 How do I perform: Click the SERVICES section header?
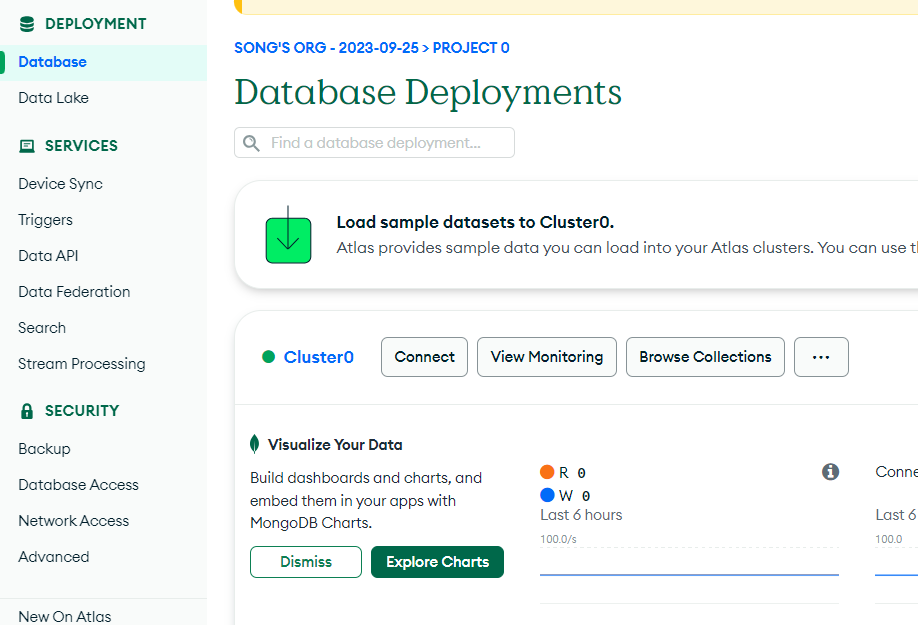81,146
